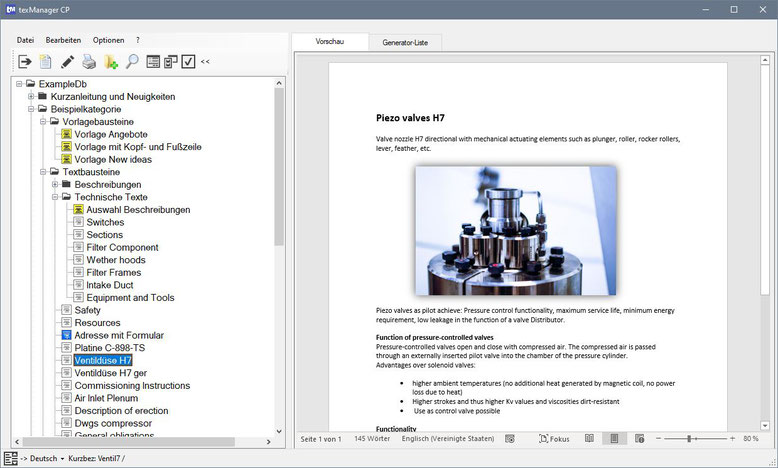
Task: Click the << collapse toolbar arrows
Action: tap(205, 62)
